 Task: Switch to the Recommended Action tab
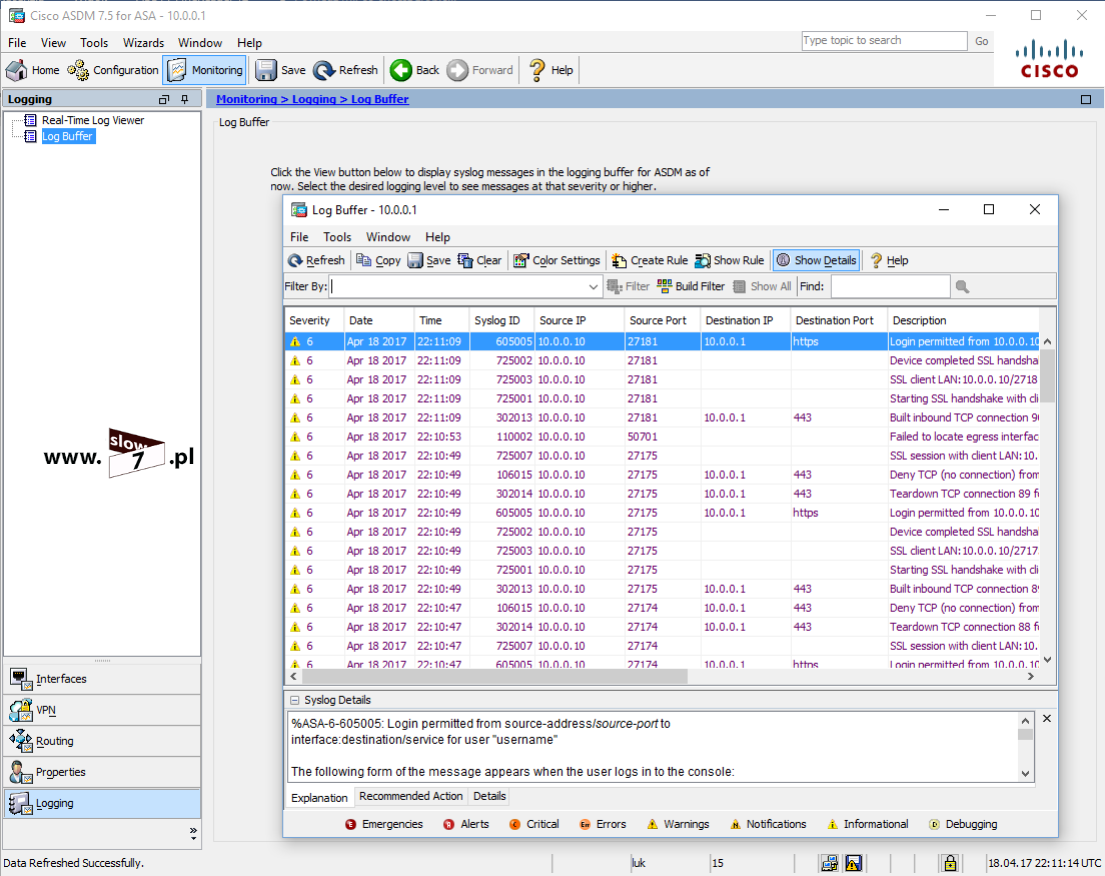pyautogui.click(x=411, y=796)
